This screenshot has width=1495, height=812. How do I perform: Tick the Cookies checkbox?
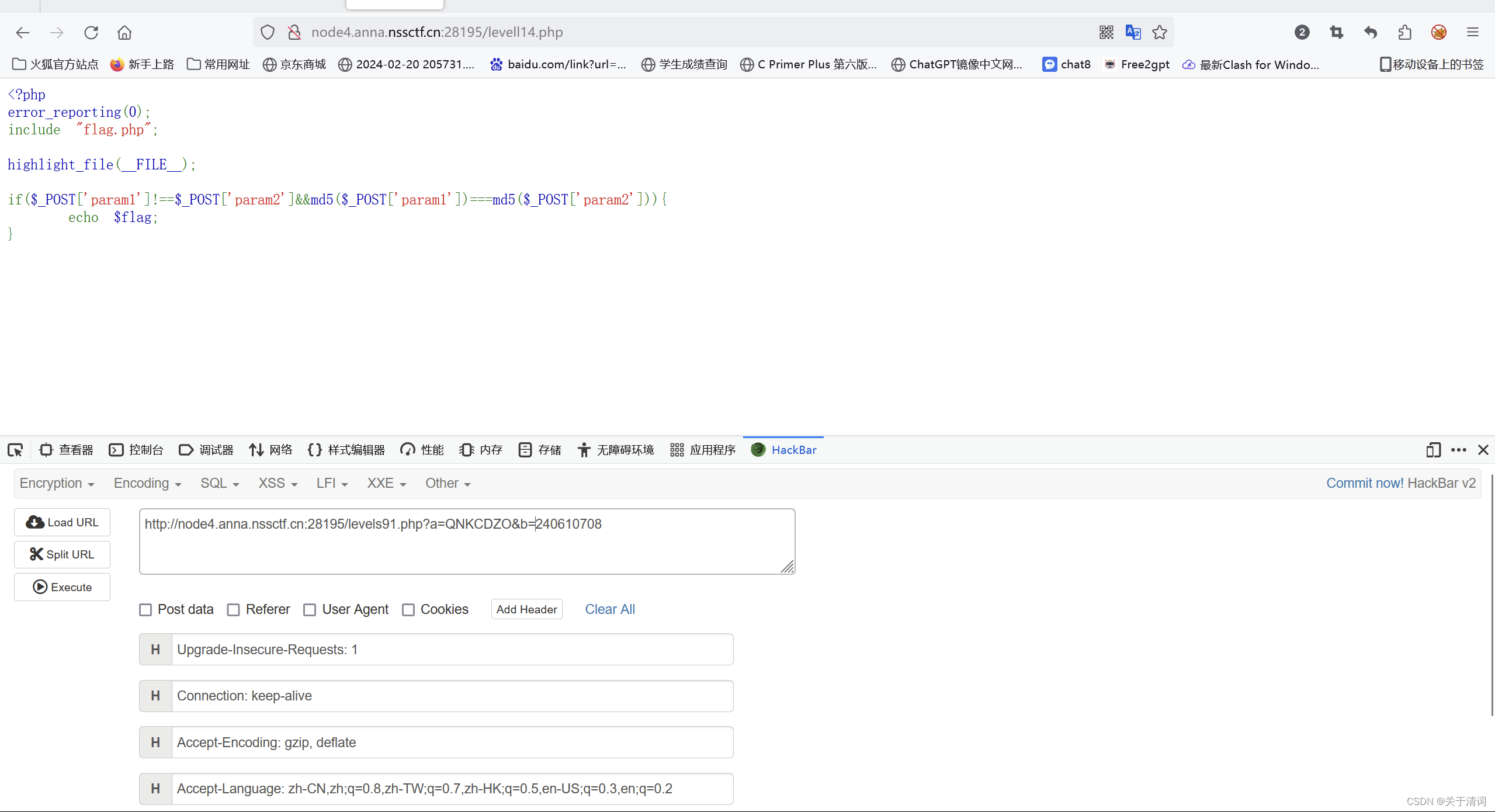coord(408,610)
